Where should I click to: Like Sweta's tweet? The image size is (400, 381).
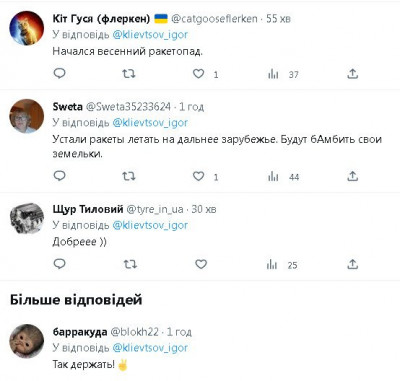(x=199, y=176)
